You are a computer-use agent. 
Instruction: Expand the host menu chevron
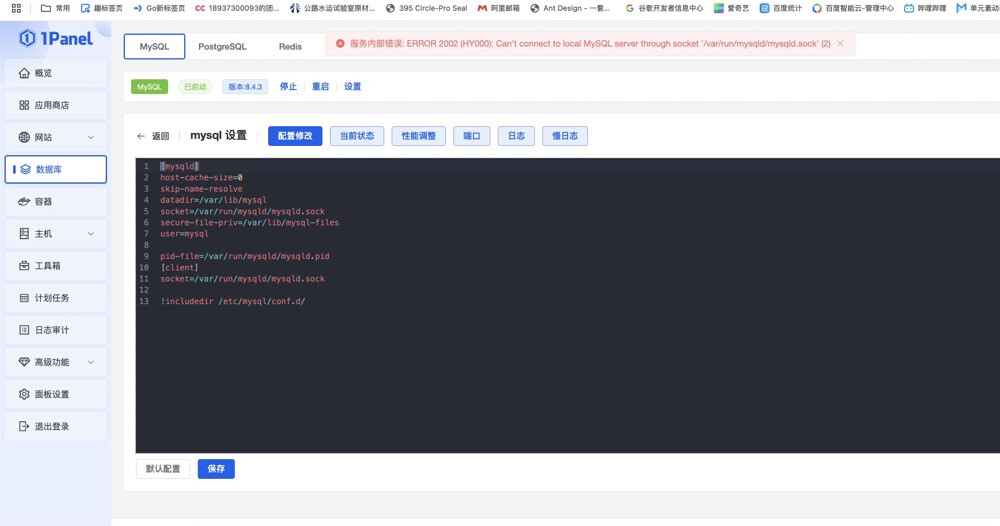(91, 234)
